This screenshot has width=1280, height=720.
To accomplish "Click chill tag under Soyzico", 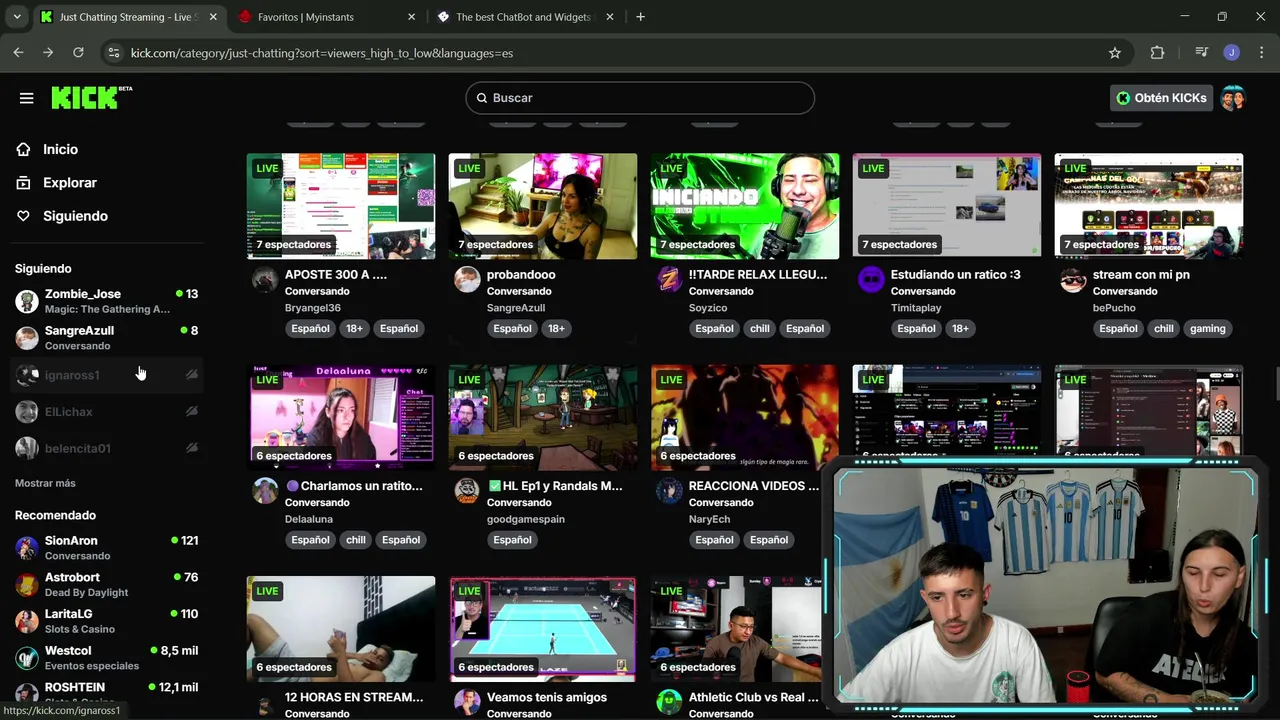I will (x=760, y=328).
